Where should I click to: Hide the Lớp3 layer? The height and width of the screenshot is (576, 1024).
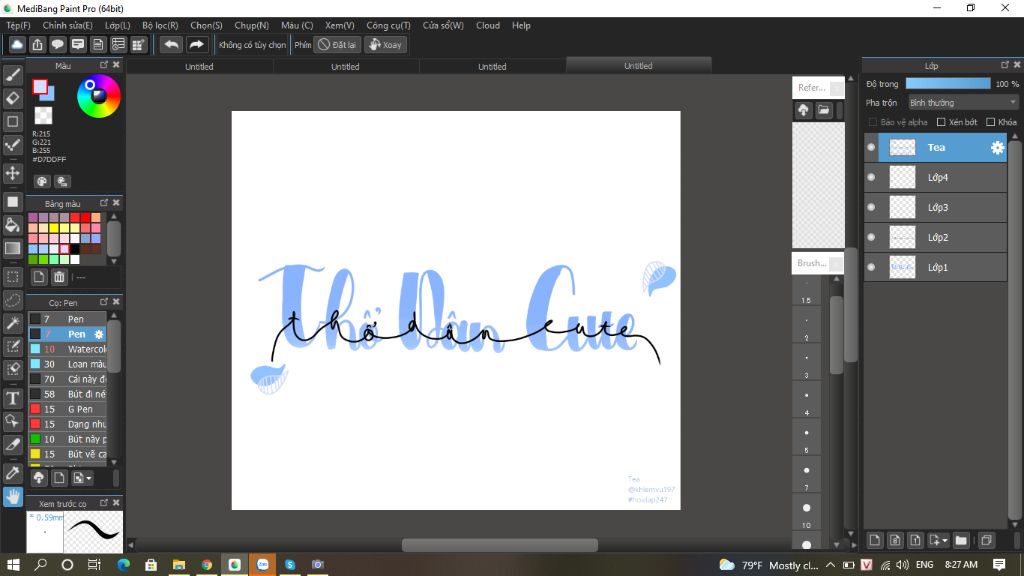pyautogui.click(x=871, y=207)
